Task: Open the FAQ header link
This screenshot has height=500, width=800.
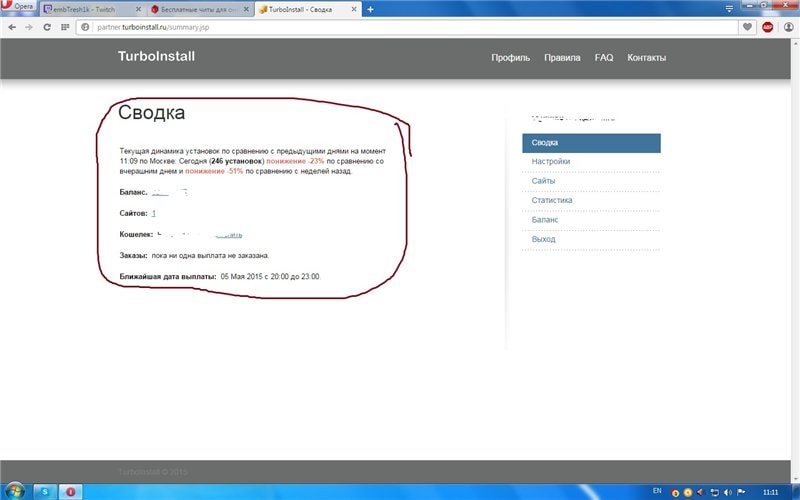Action: tap(604, 58)
